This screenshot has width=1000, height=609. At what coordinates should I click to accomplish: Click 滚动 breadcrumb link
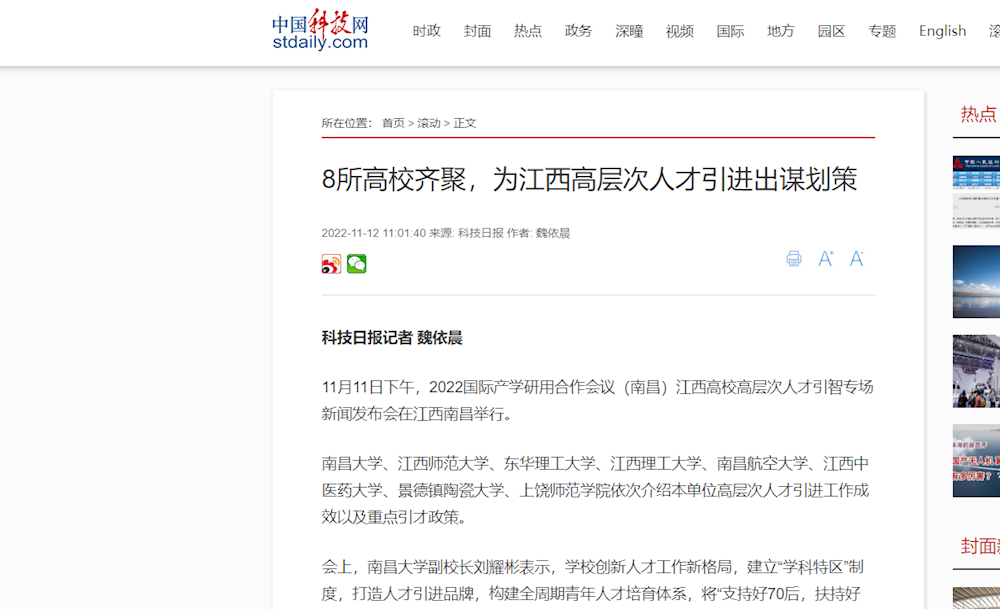429,123
